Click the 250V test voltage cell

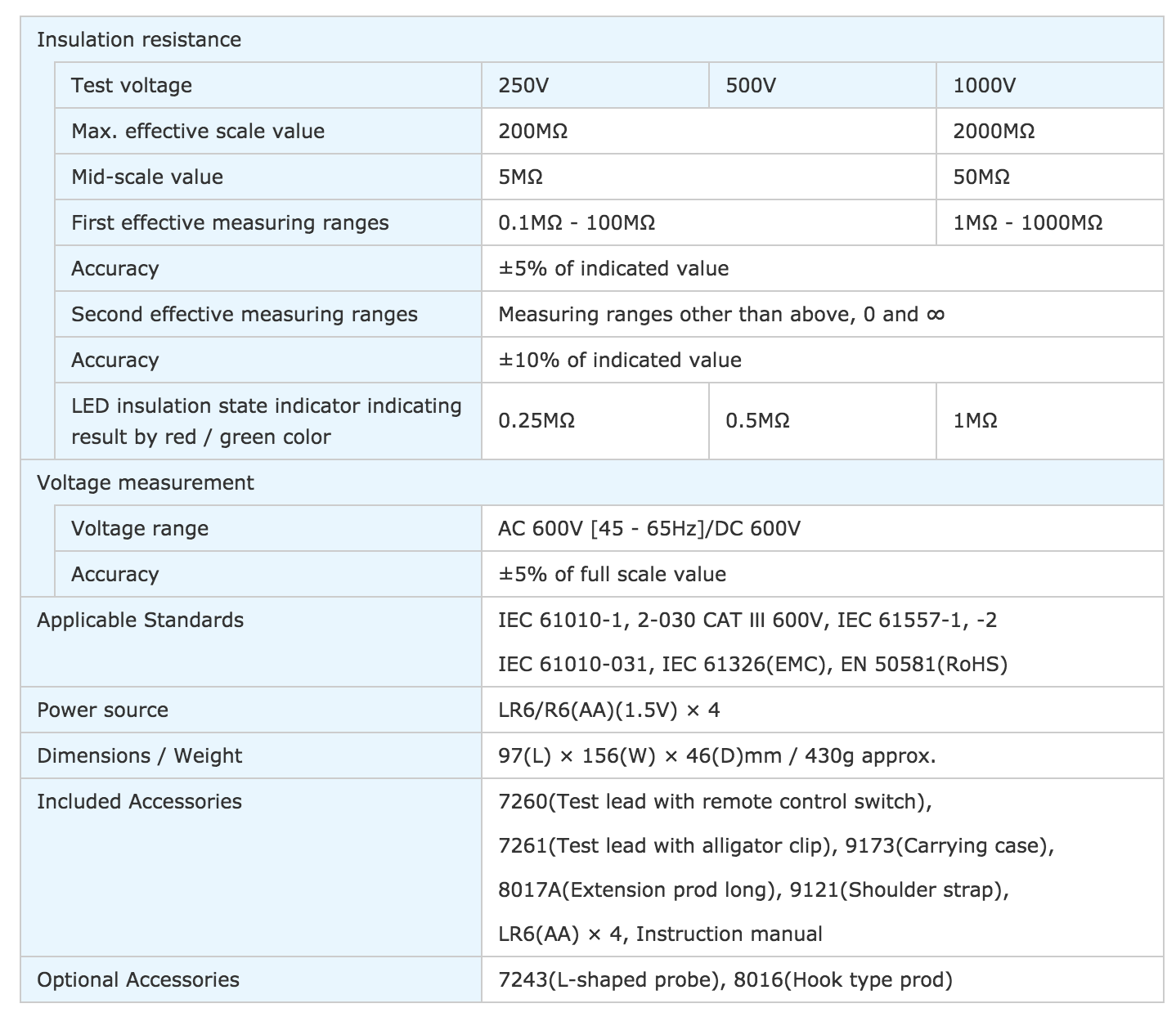coord(524,86)
